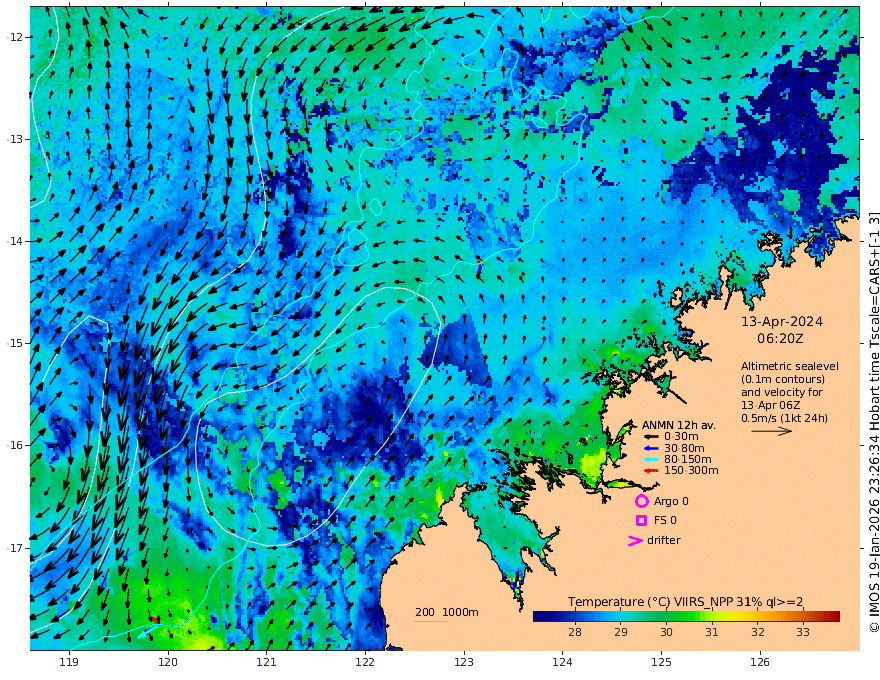Click the 'ANMN 12h av.' legend heading
880x680 pixels.
click(679, 425)
